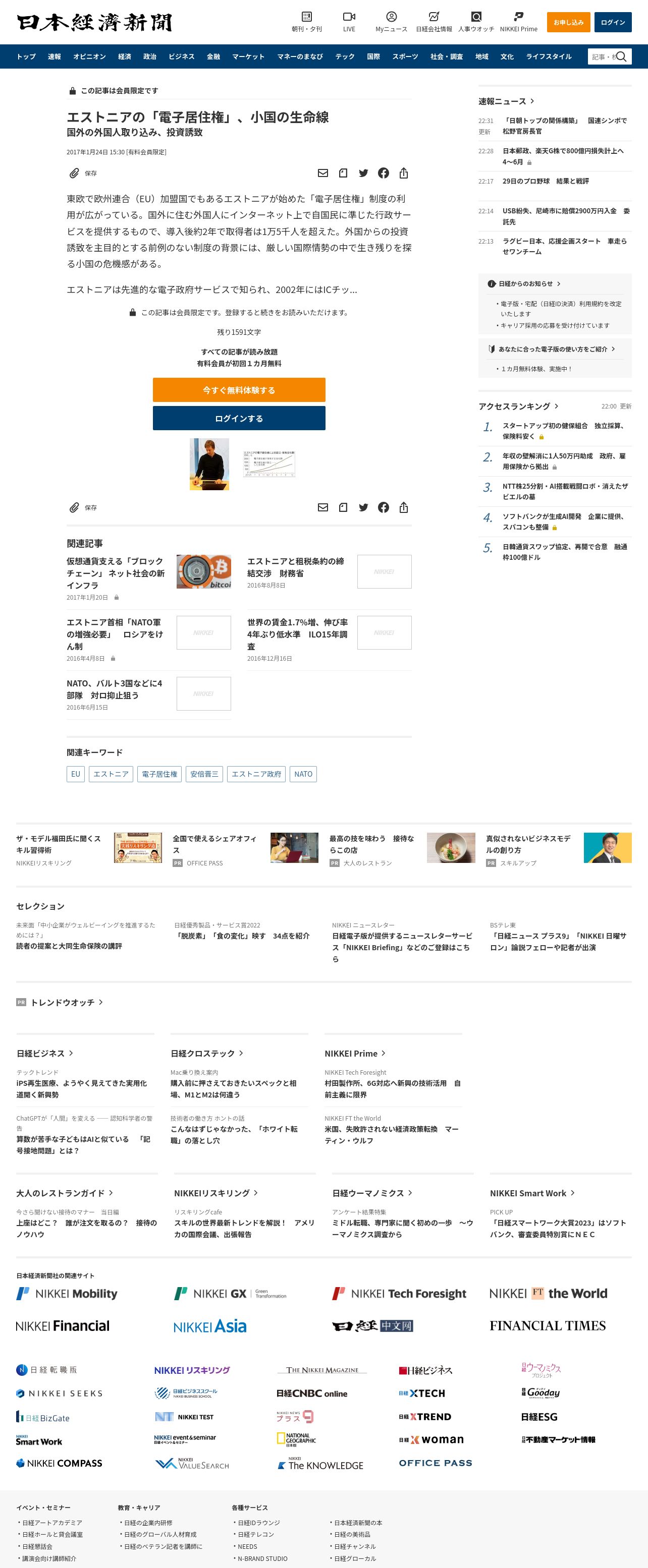Expand the 日経からのお知らせ notices
This screenshot has height=1568, width=648.
click(x=524, y=283)
